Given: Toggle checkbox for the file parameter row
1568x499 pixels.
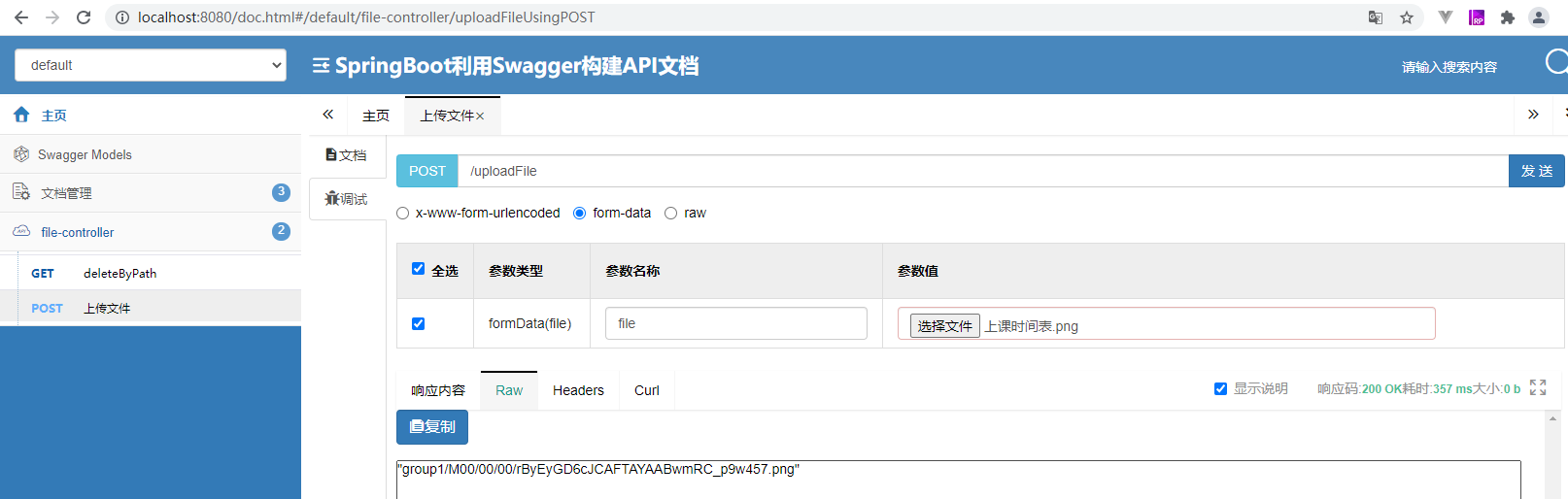Looking at the screenshot, I should pos(419,324).
